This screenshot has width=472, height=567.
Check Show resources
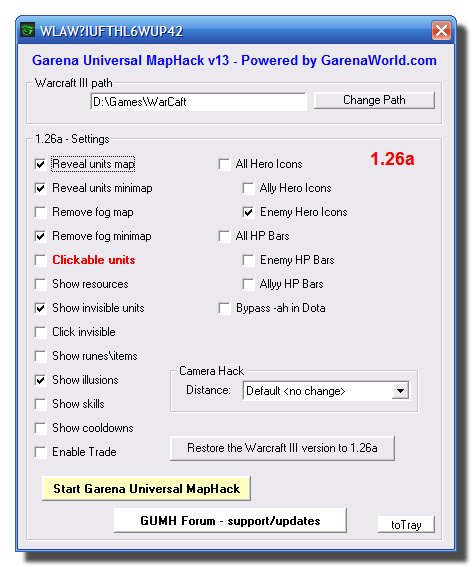coord(41,284)
